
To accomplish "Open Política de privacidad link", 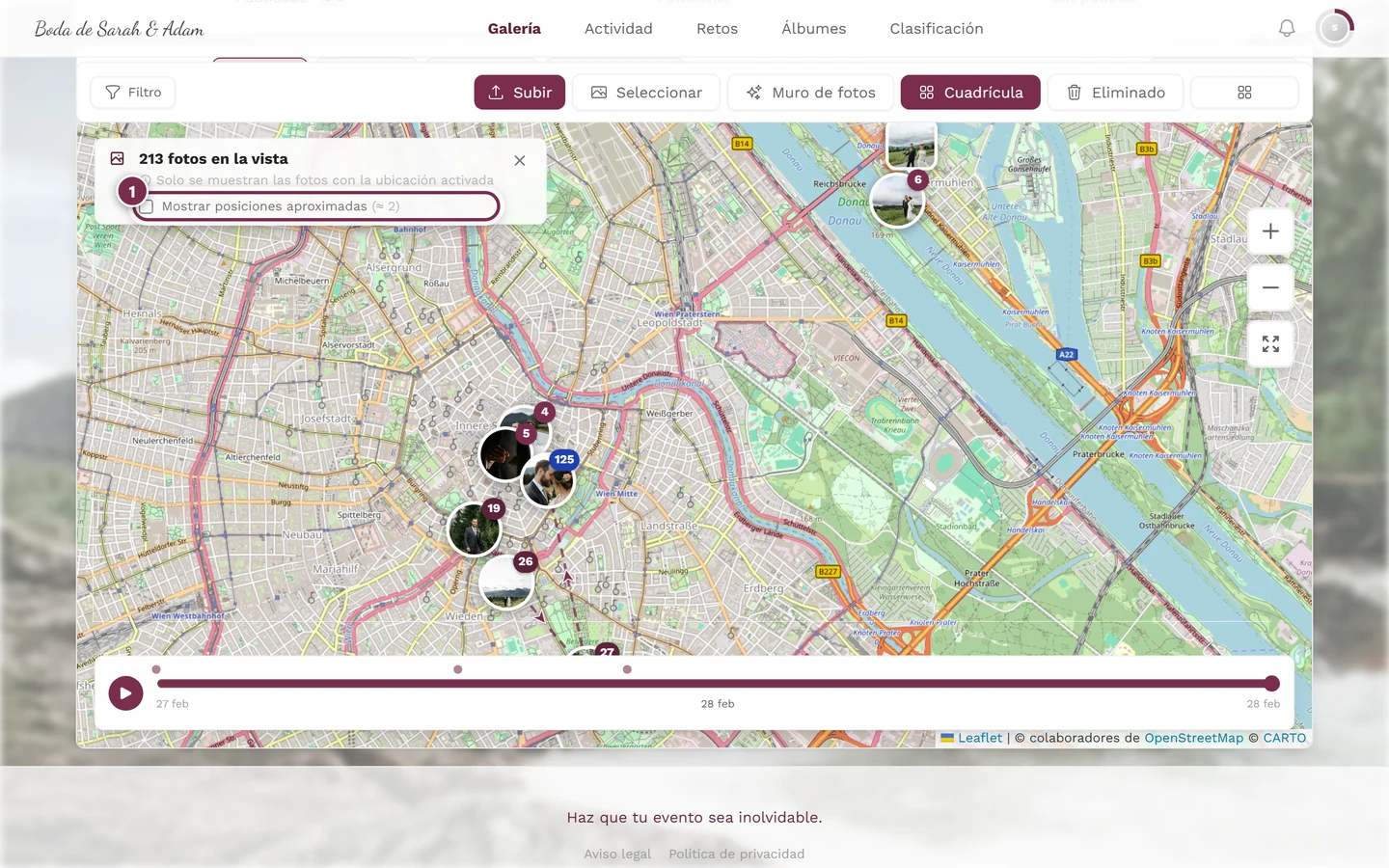I will point(737,854).
